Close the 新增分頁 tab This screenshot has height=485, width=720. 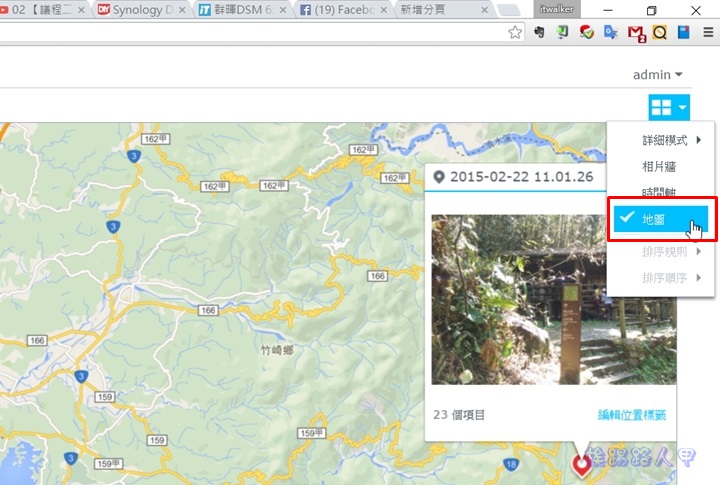coord(484,10)
